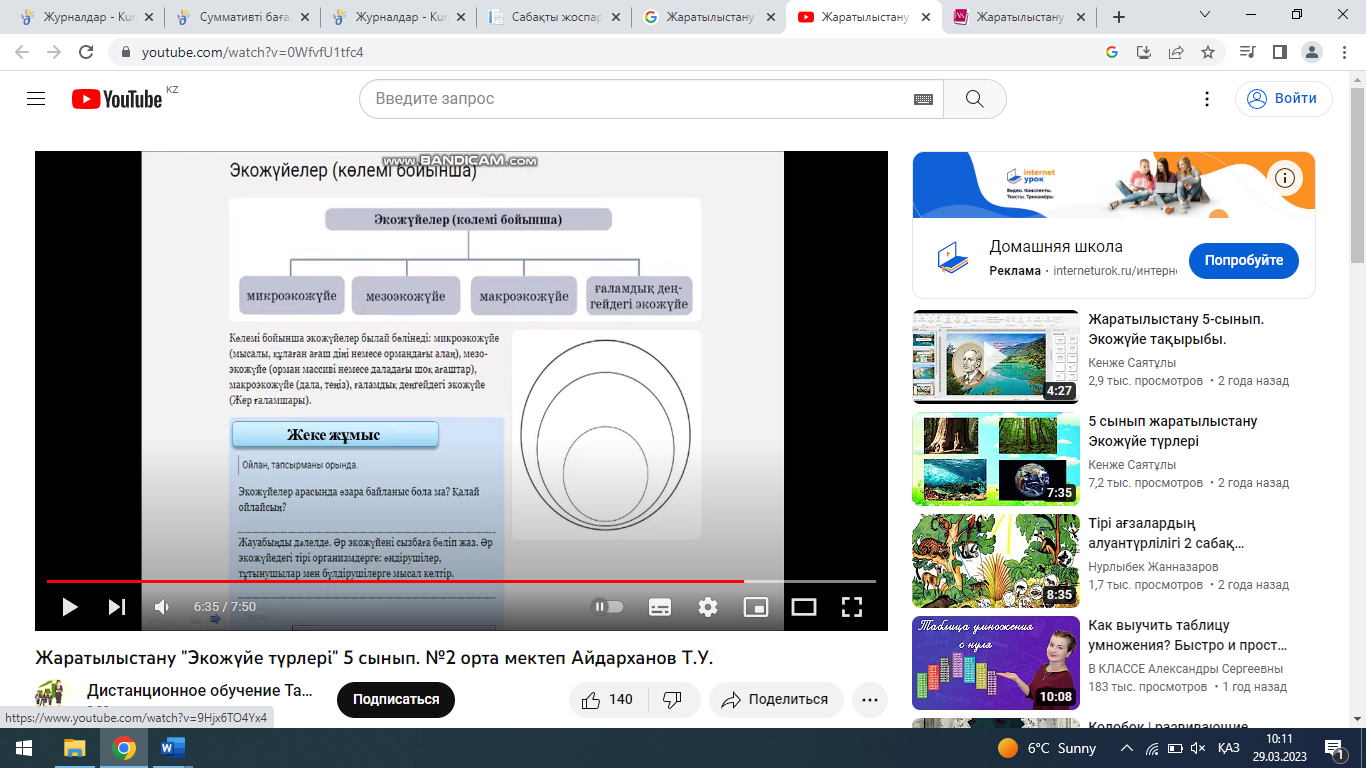Share this page from address bar

point(1176,52)
